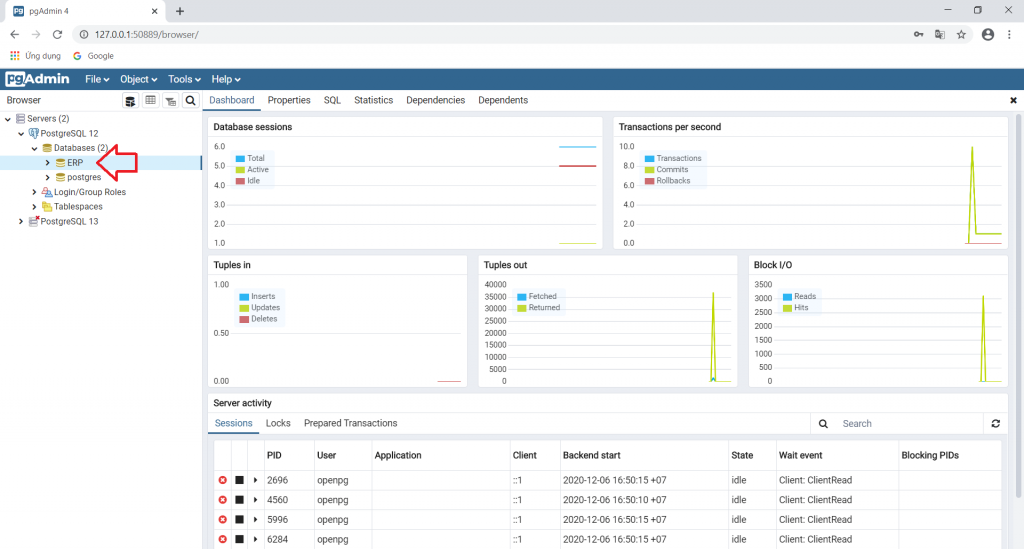Viewport: 1024px width, 549px height.
Task: Open the Help menu
Action: [x=226, y=79]
